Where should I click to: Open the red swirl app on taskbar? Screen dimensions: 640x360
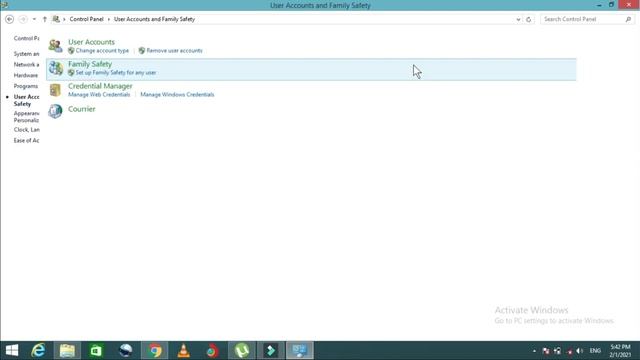(212, 350)
